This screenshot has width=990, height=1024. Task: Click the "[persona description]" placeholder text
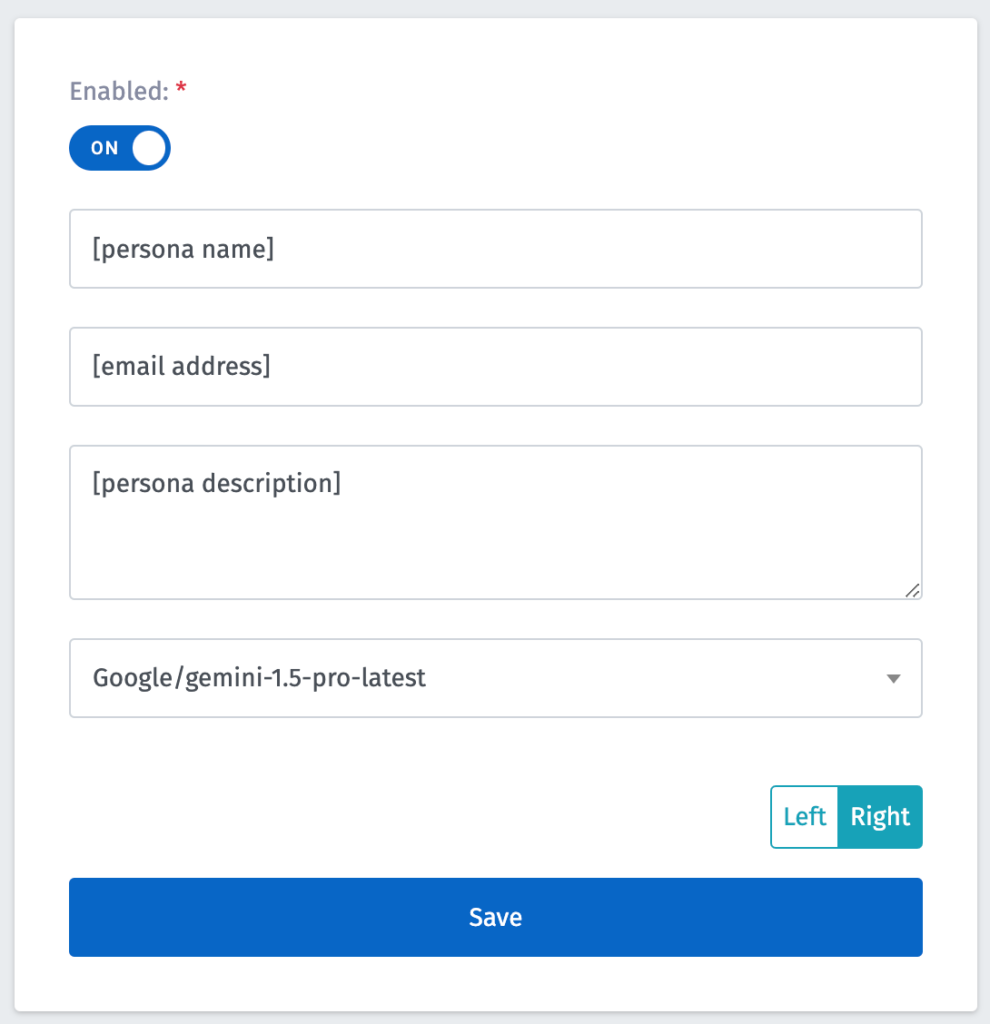tap(217, 484)
